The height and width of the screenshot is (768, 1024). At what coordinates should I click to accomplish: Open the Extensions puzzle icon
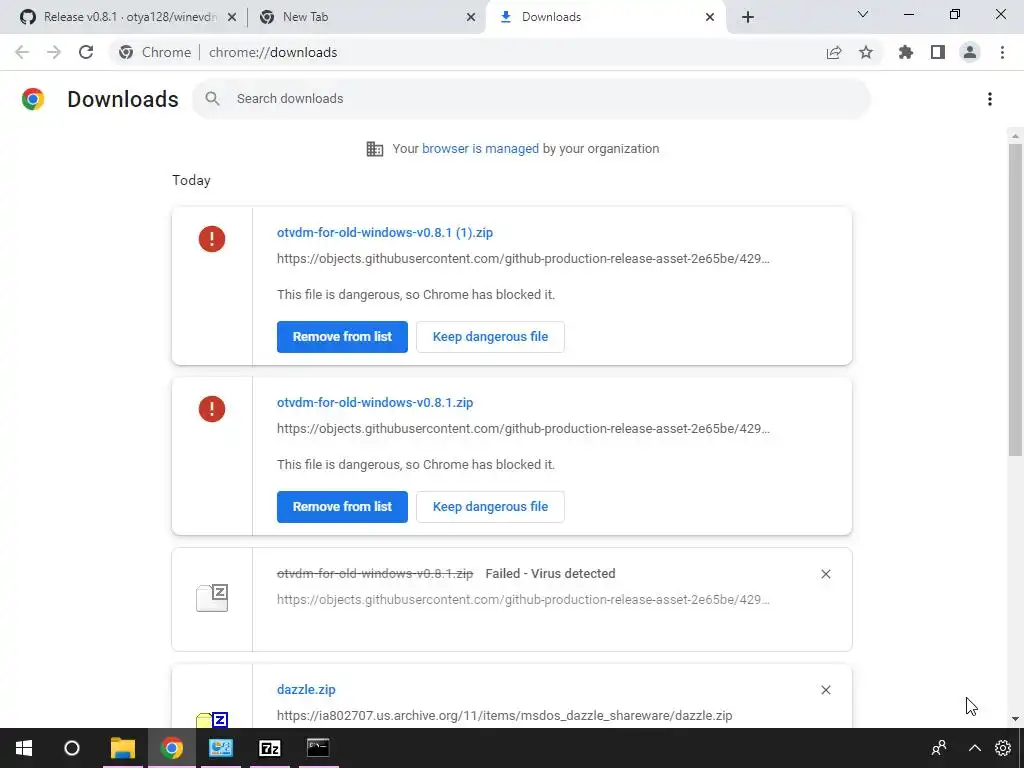tap(906, 52)
